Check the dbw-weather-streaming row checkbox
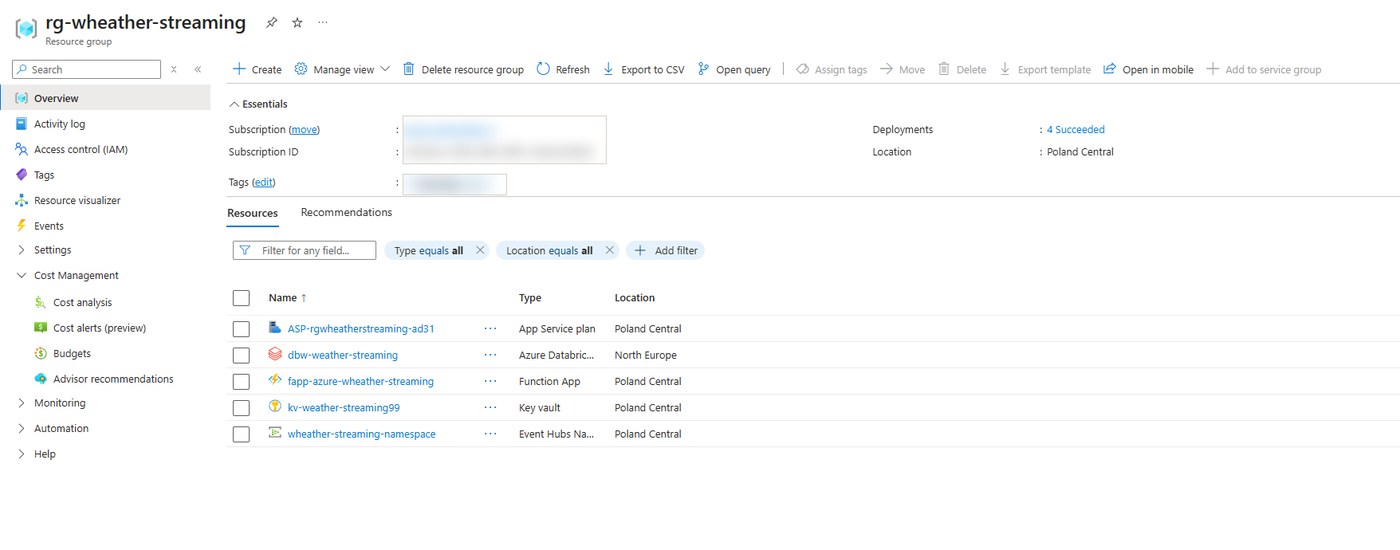 pos(241,355)
